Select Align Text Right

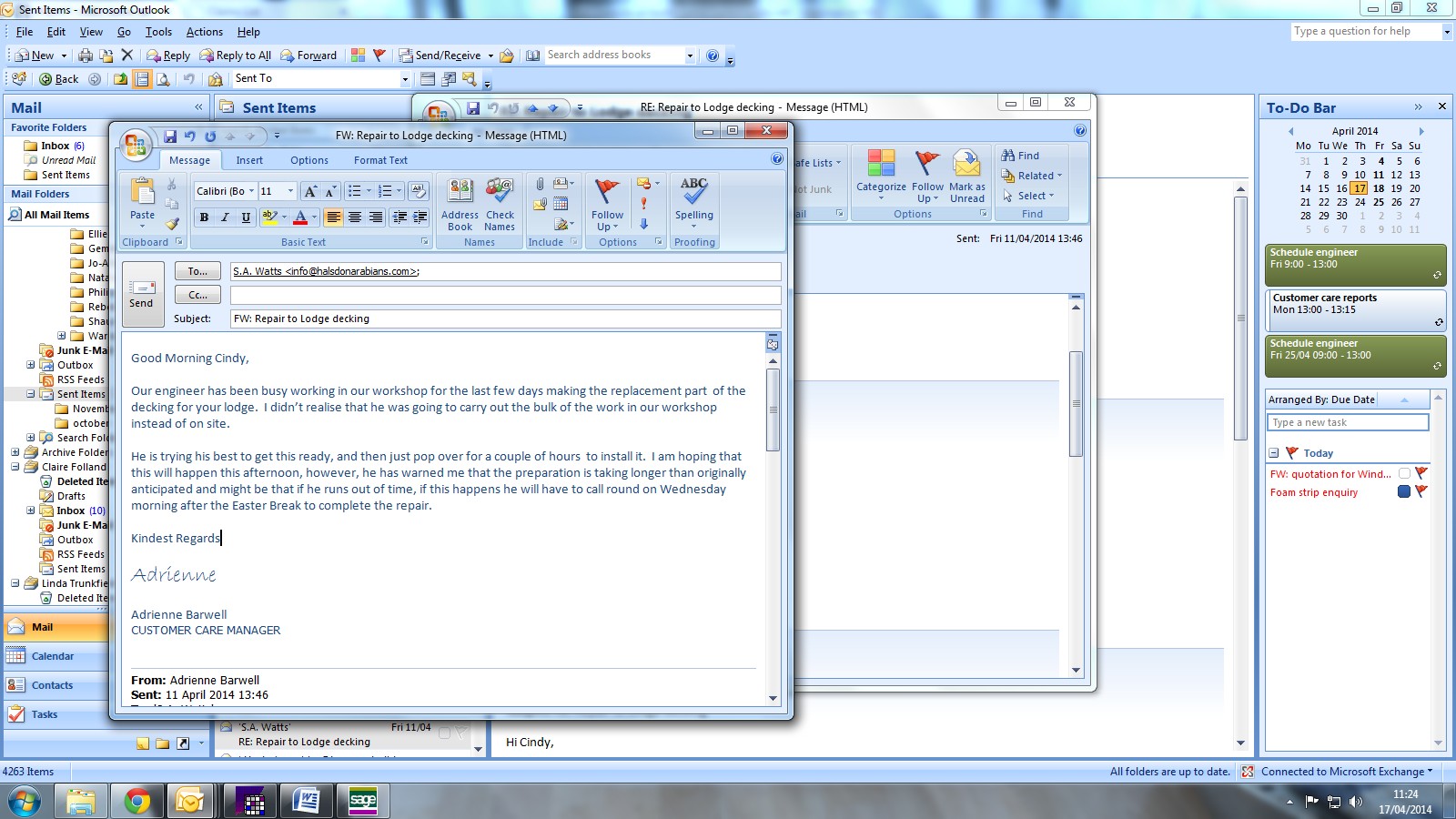pyautogui.click(x=376, y=217)
